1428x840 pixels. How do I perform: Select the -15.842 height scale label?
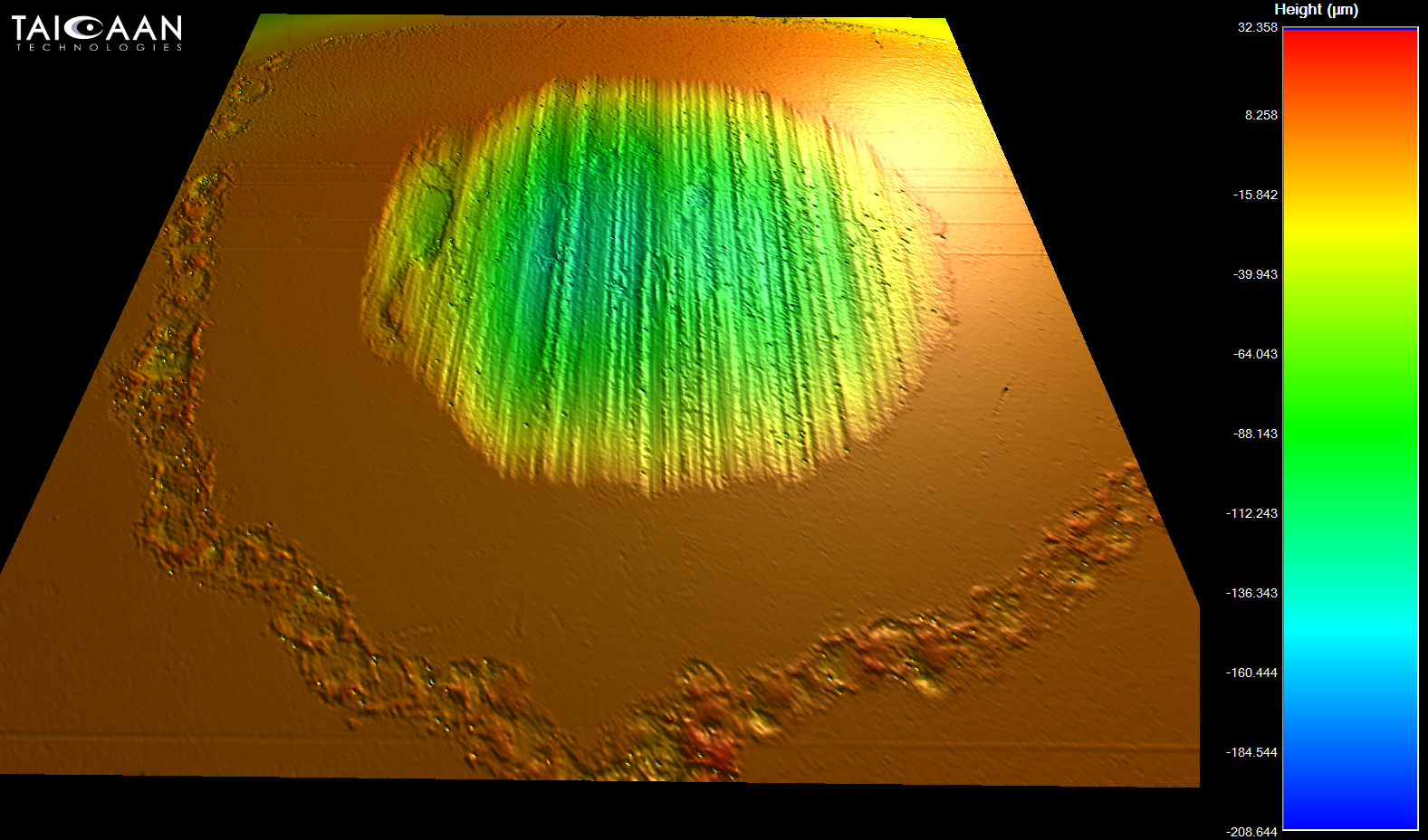(x=1255, y=195)
